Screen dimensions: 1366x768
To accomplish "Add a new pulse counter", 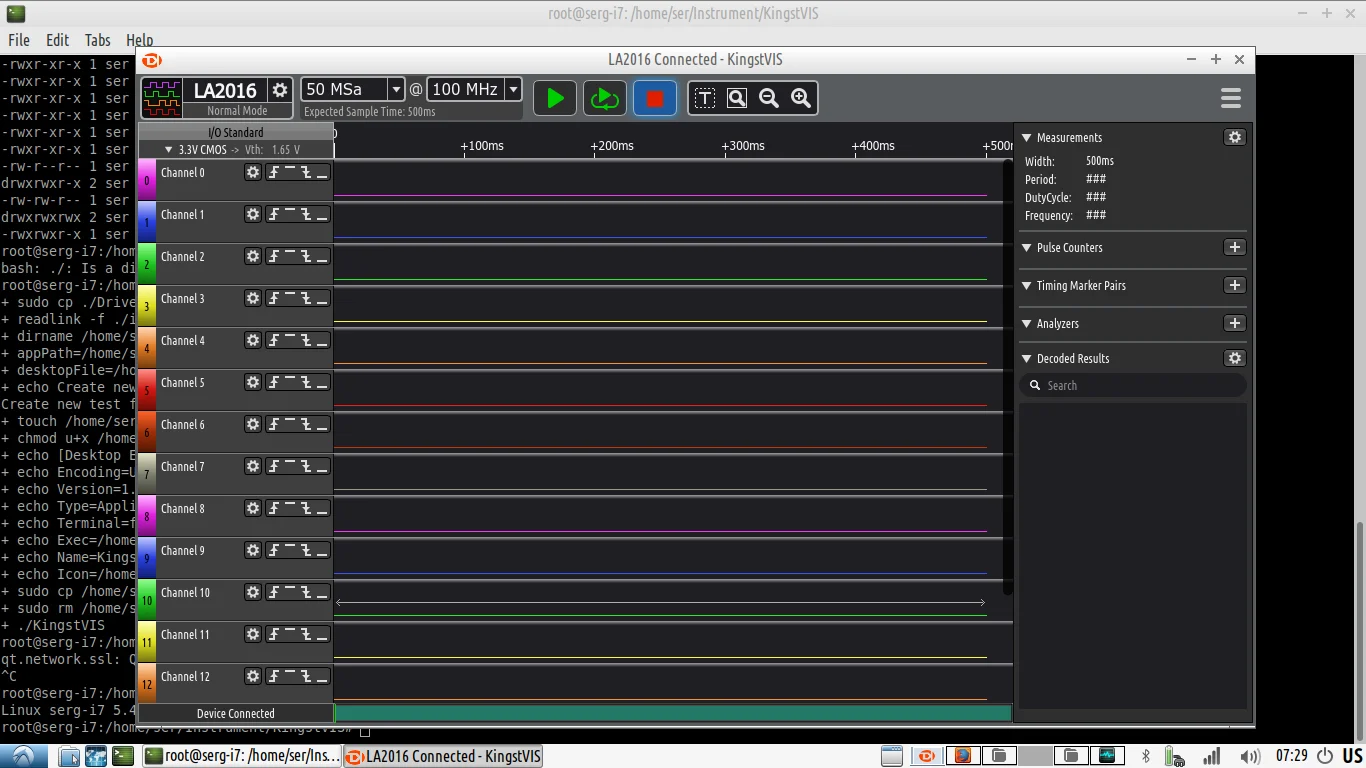I will [x=1235, y=247].
